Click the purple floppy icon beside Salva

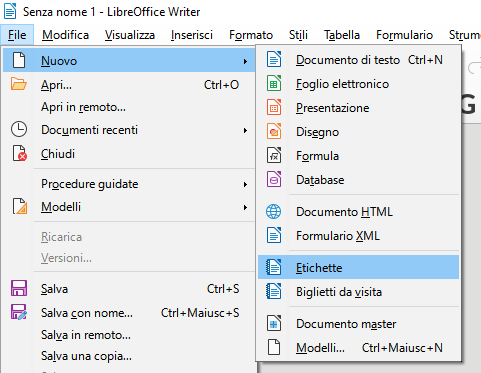coord(19,288)
